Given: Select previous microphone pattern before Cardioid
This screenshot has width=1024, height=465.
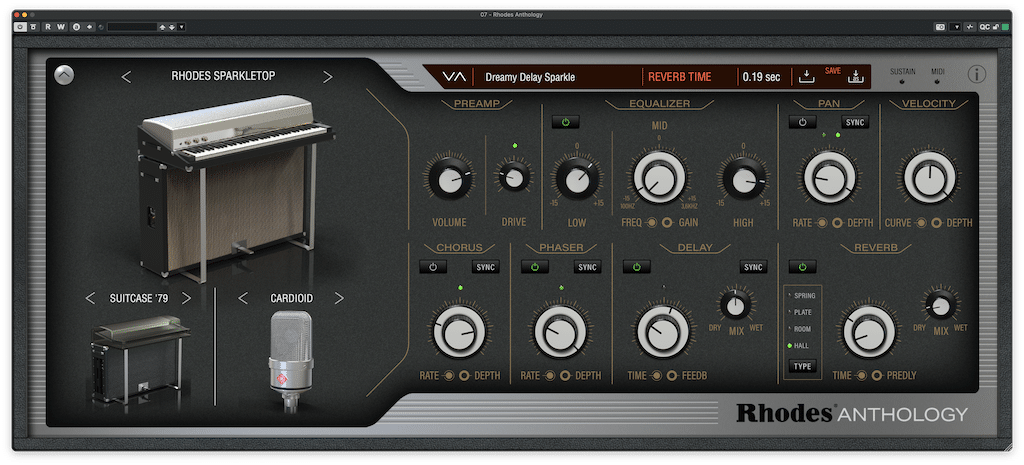Looking at the screenshot, I should tap(242, 298).
